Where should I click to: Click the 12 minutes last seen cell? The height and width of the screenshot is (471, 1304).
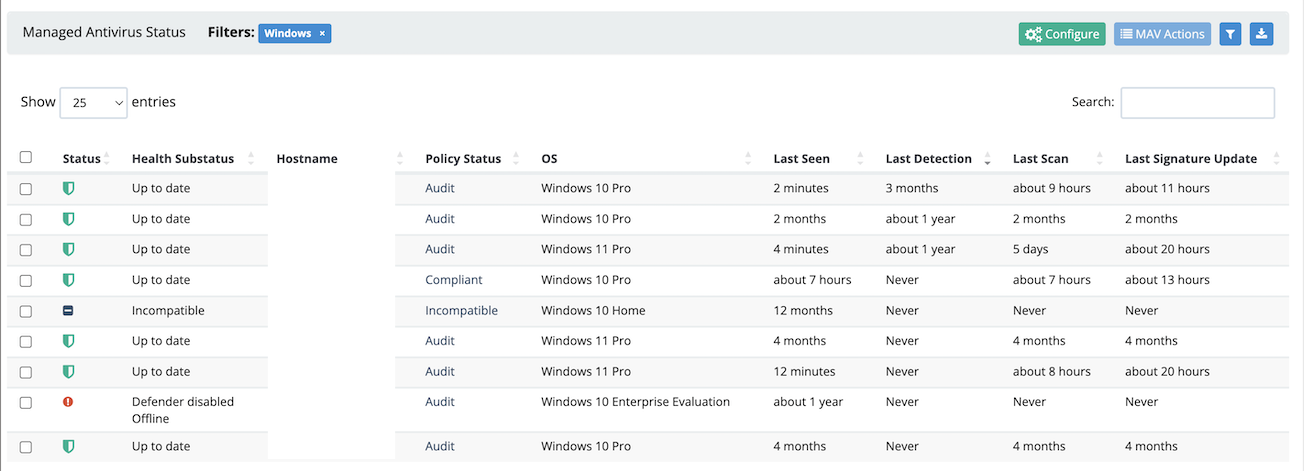pyautogui.click(x=804, y=372)
